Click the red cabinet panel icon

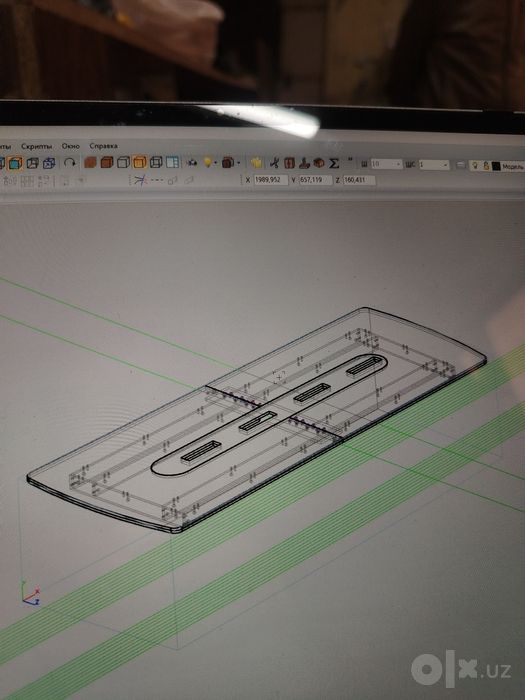[289, 163]
